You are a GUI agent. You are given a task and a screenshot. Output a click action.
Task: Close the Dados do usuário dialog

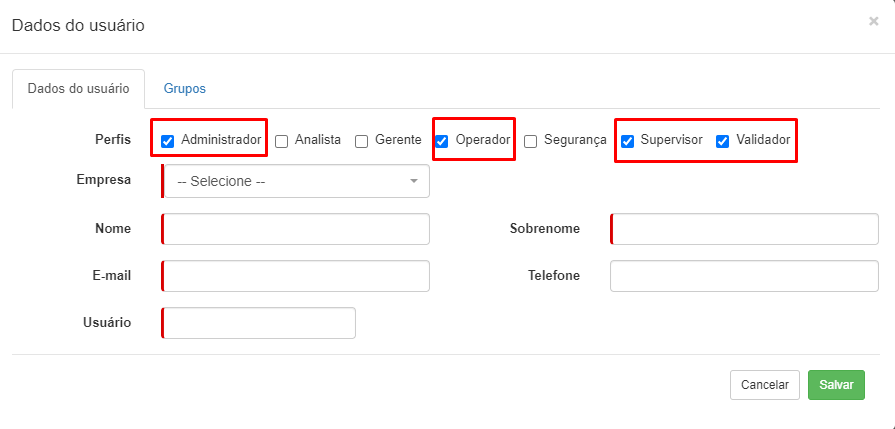point(873,22)
